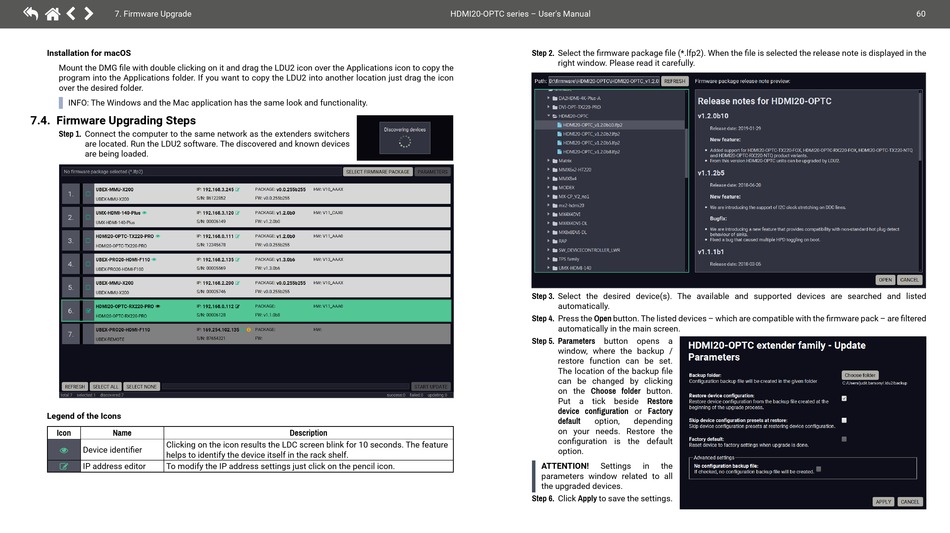Expand the MX-CP_V2_A61 folder arrow

pos(548,197)
